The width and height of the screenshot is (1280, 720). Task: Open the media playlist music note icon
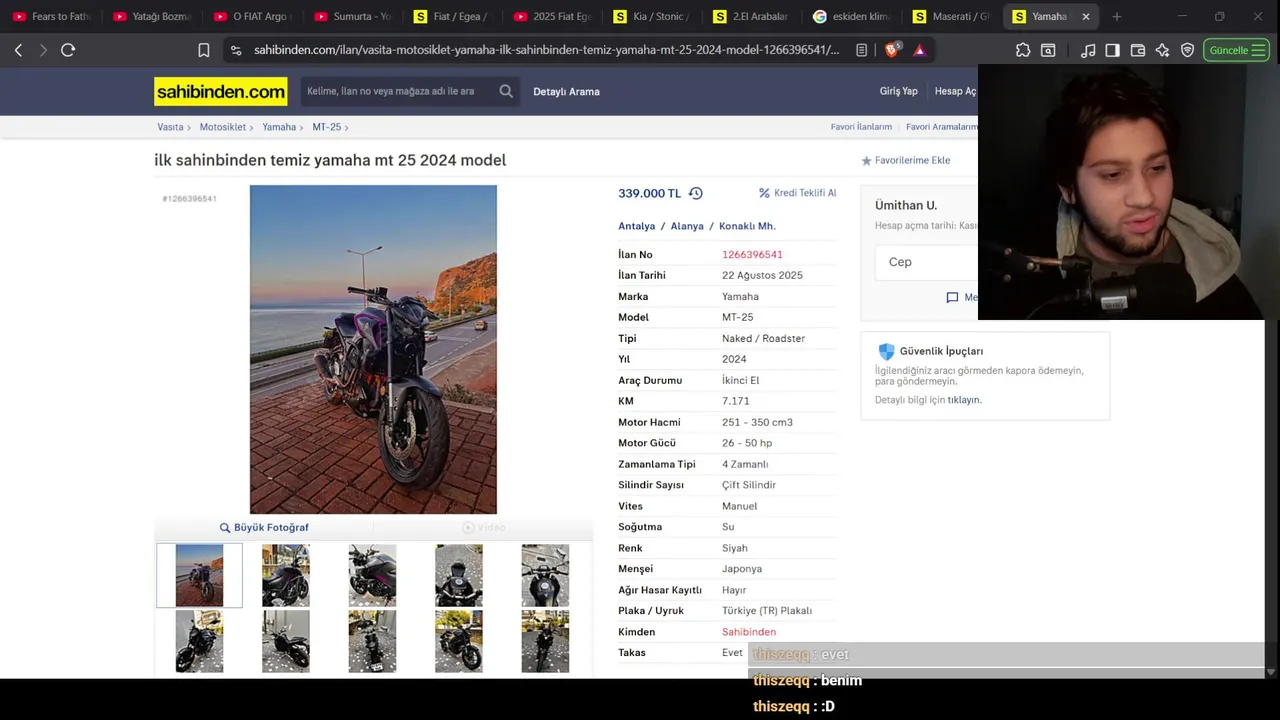[x=1088, y=50]
